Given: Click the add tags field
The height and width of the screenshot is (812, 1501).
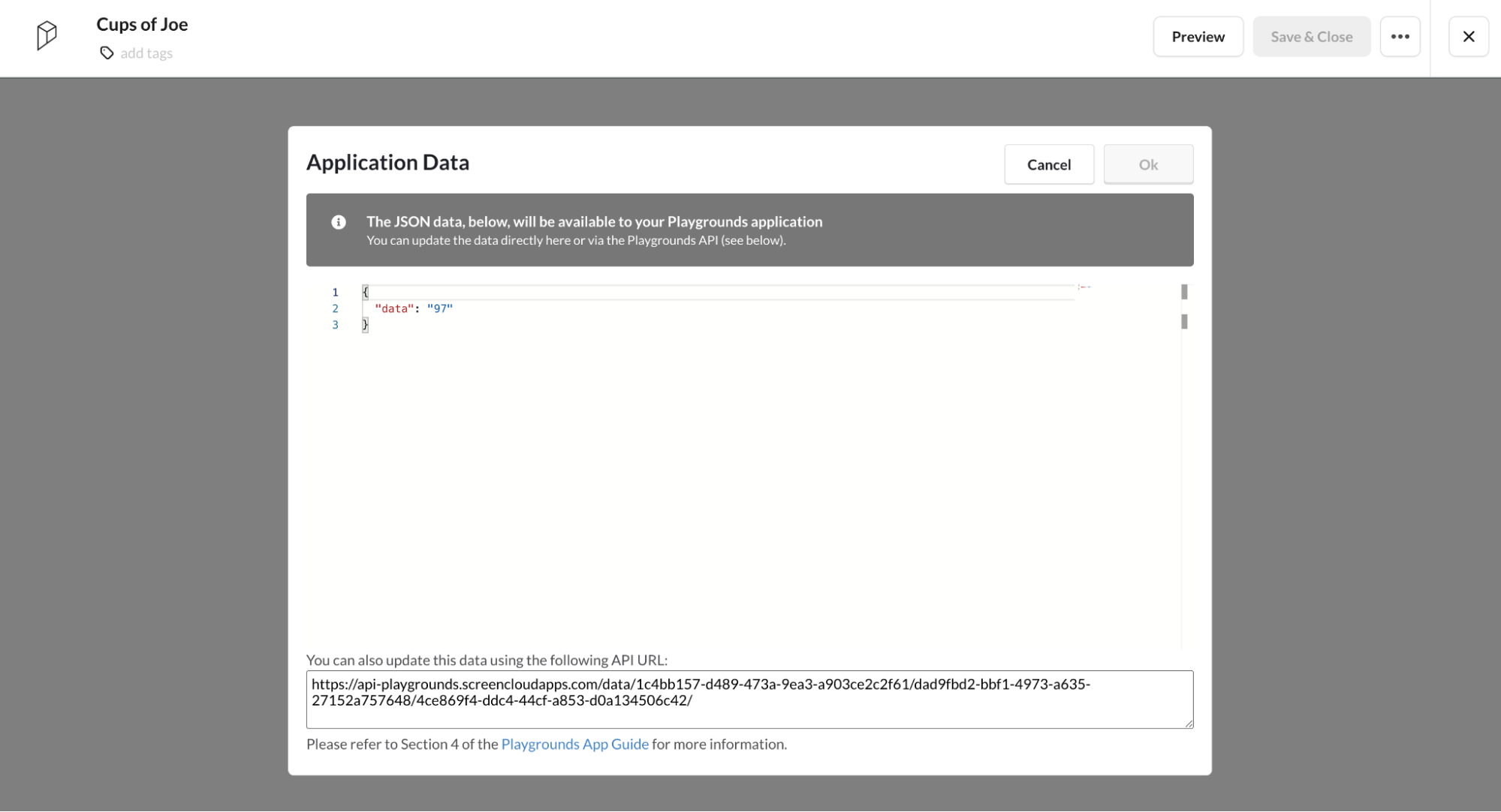Looking at the screenshot, I should (x=146, y=53).
